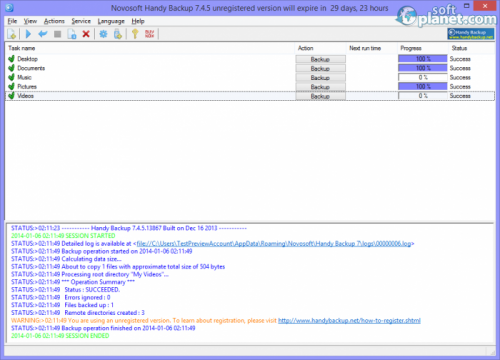Open the Service menu

81,21
